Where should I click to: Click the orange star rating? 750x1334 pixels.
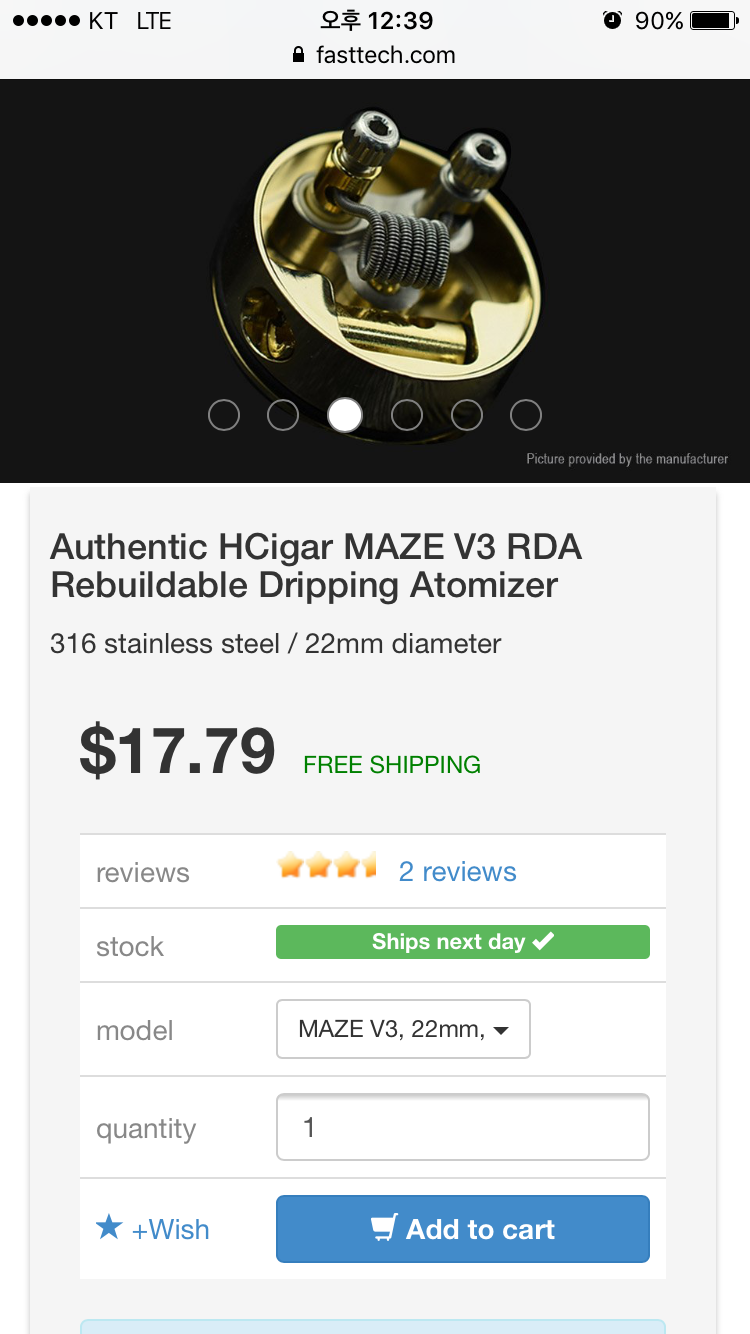coord(326,866)
